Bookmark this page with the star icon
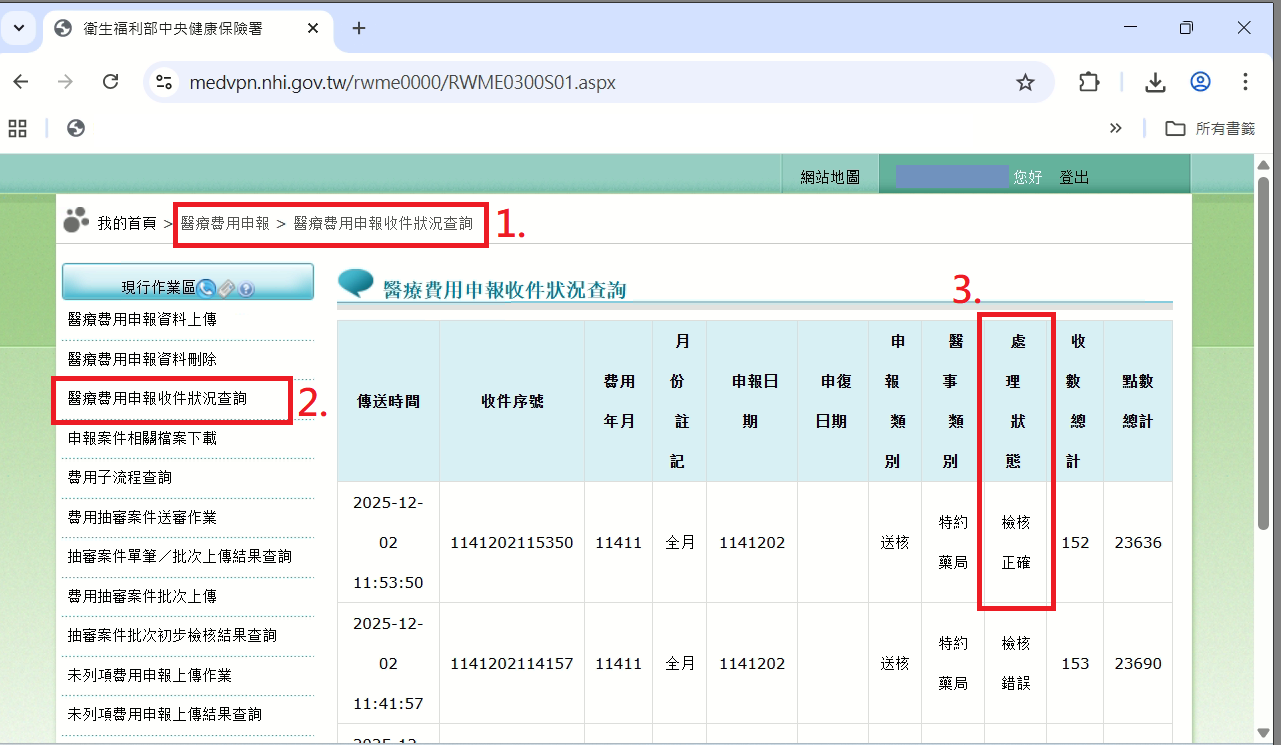This screenshot has height=745, width=1281. click(x=1025, y=82)
